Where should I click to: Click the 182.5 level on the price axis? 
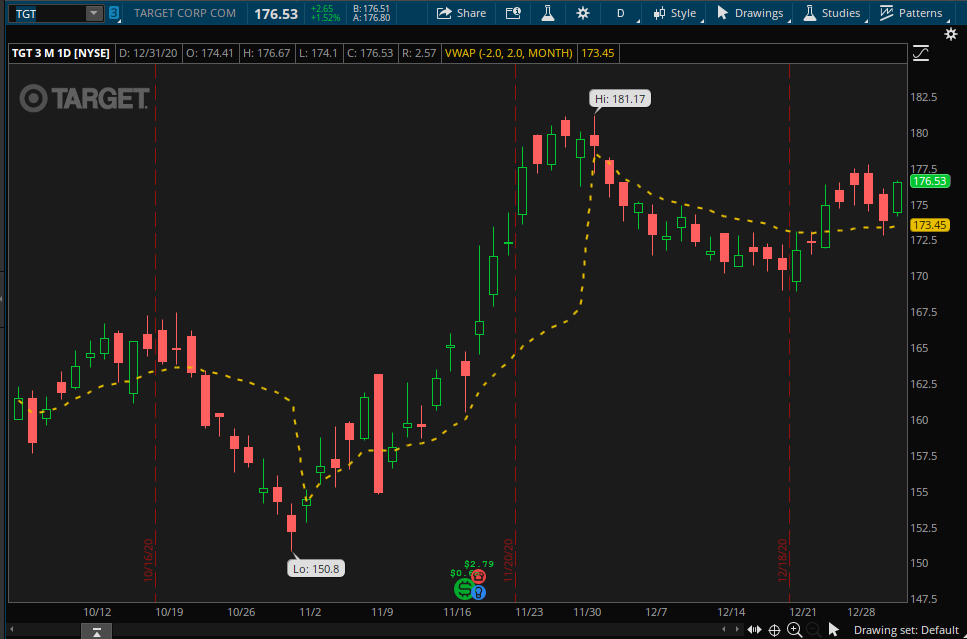pyautogui.click(x=923, y=97)
